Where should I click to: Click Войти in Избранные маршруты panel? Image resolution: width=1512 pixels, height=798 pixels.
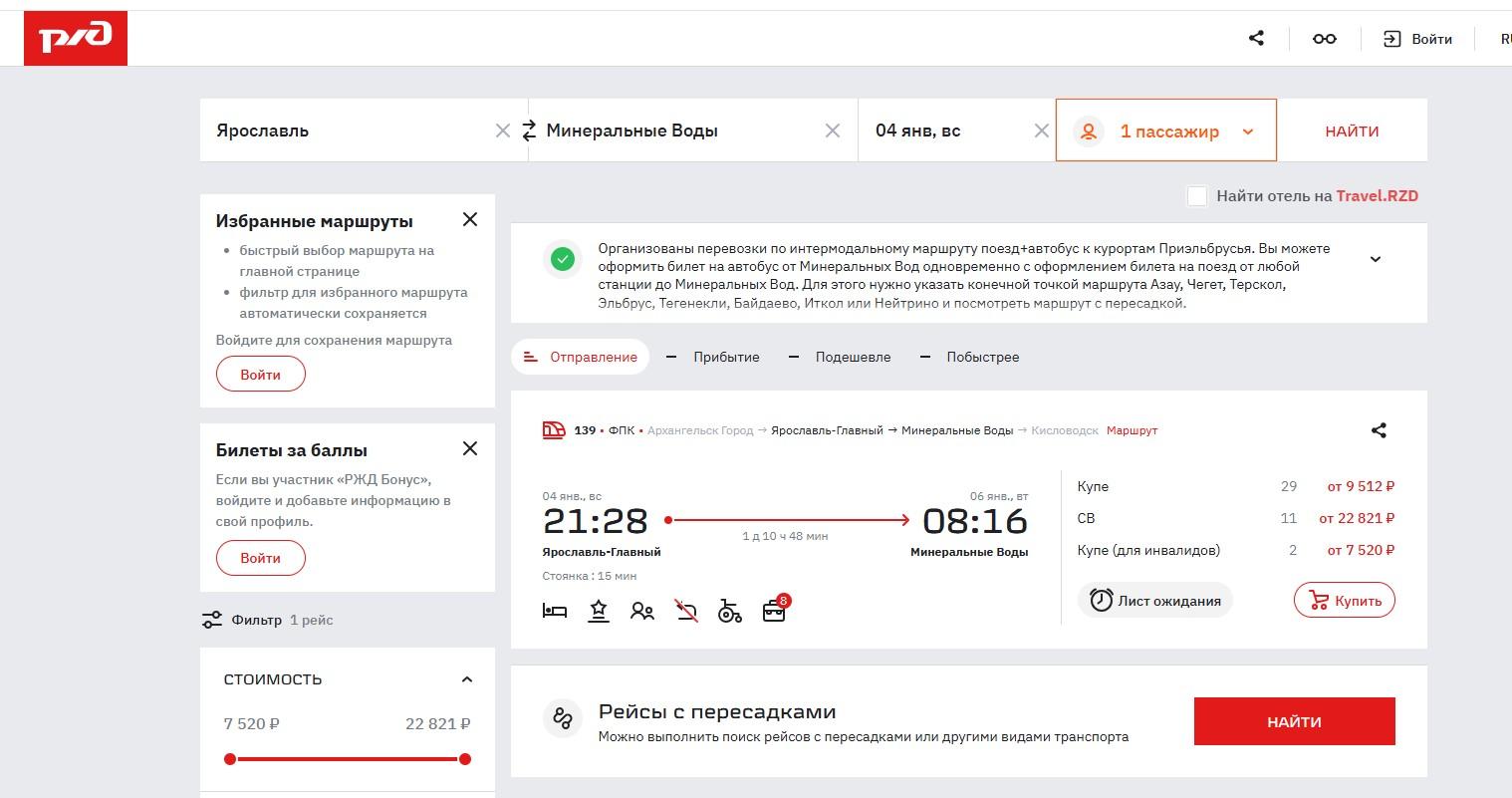[x=261, y=375]
